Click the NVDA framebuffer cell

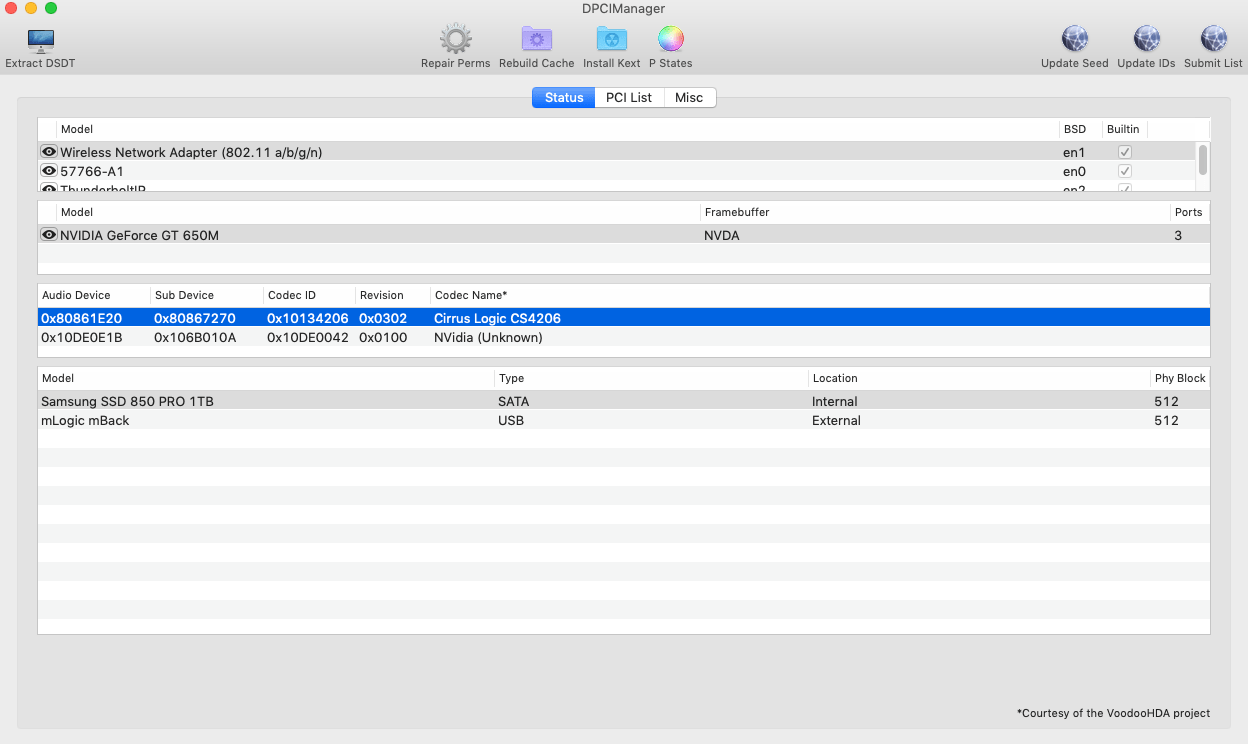click(x=722, y=235)
